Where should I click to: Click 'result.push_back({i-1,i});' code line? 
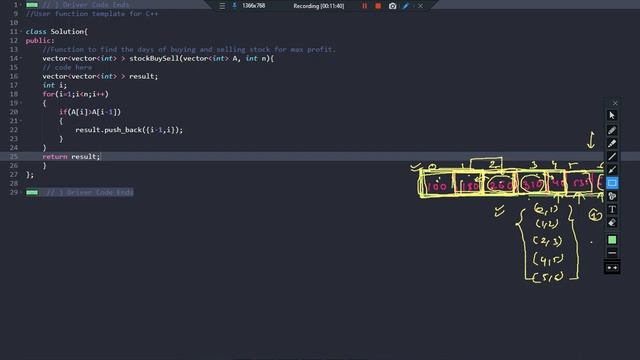click(x=129, y=130)
